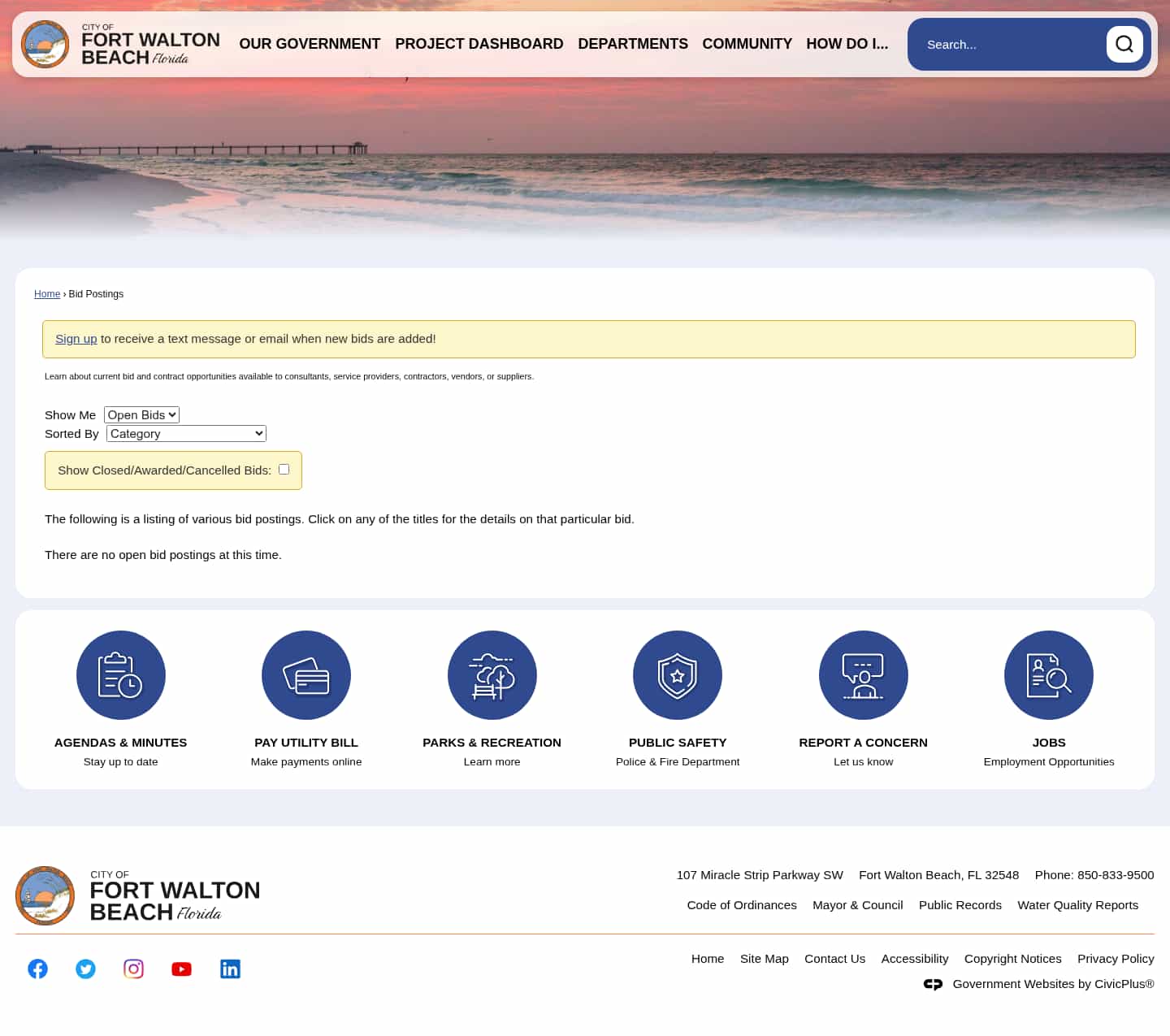Click the Sign up link for bid alerts
Image resolution: width=1170 pixels, height=1036 pixels.
click(x=76, y=338)
